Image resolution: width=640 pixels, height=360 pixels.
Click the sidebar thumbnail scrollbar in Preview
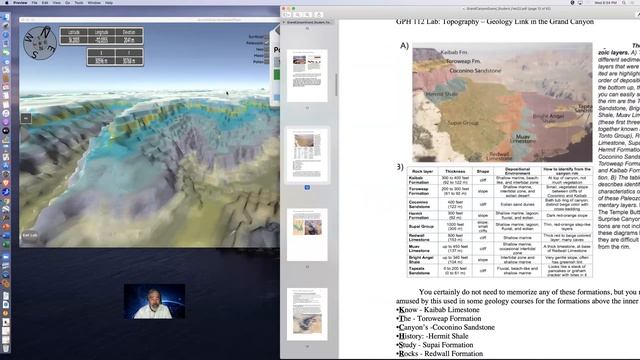click(336, 85)
